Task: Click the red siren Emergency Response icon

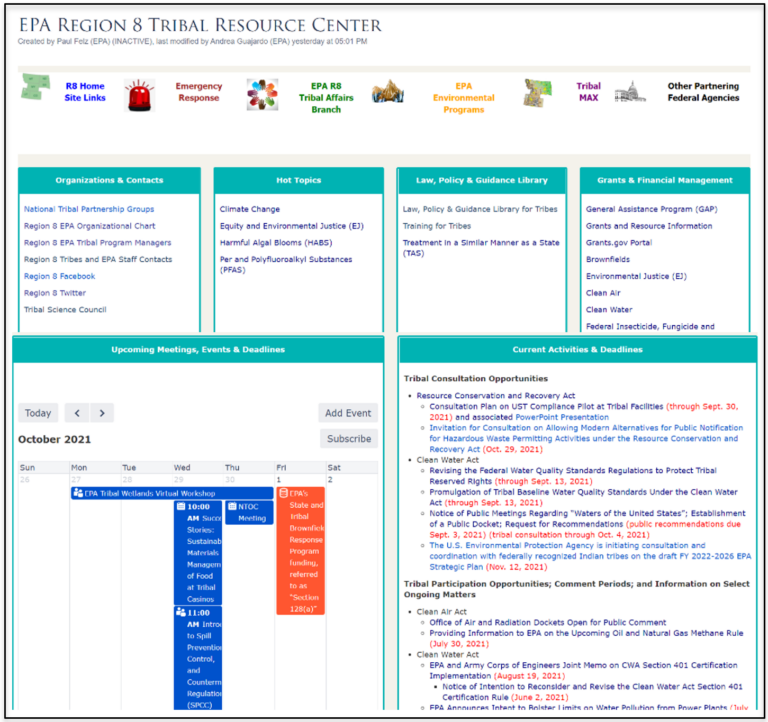Action: click(x=140, y=96)
